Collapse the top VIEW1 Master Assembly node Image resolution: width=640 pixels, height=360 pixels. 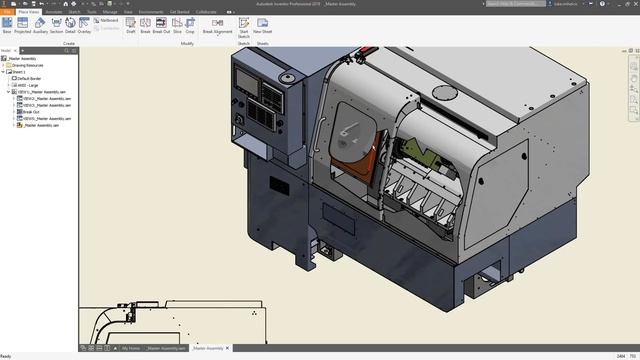coord(9,92)
